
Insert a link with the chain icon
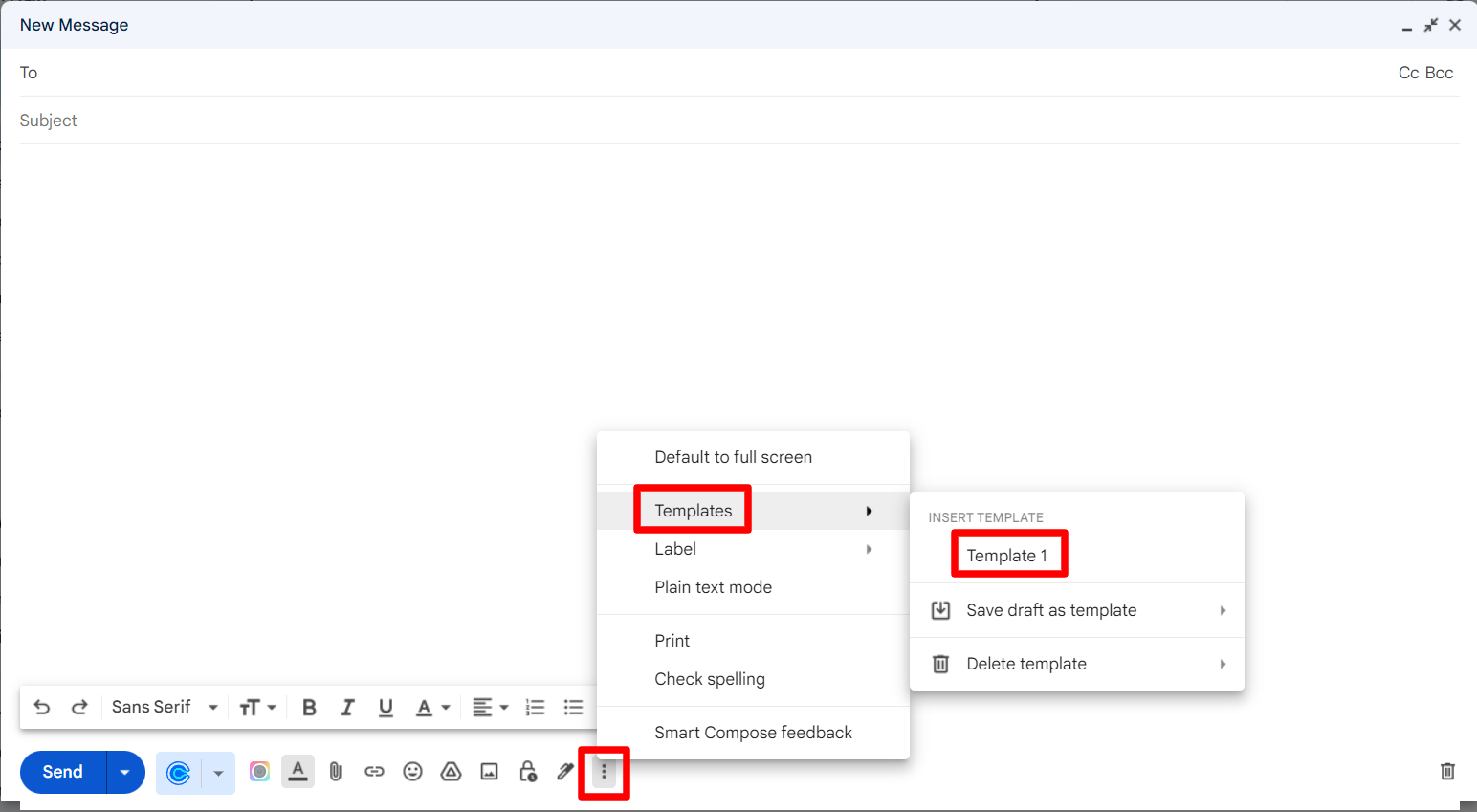[x=374, y=771]
